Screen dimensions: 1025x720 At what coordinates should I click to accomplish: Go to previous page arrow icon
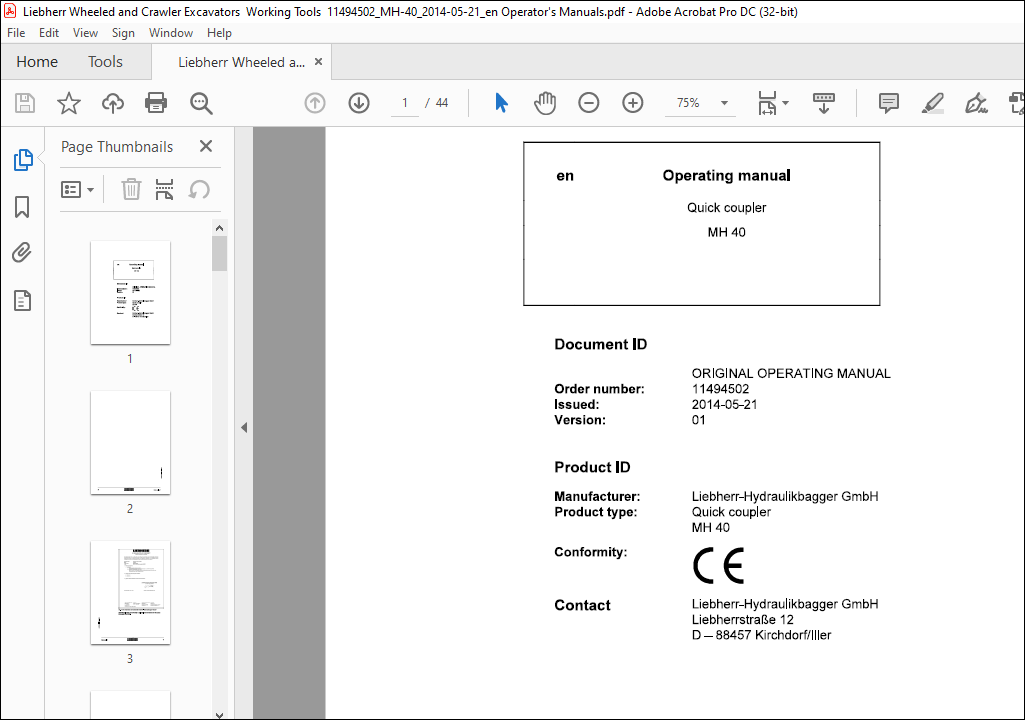(x=315, y=103)
